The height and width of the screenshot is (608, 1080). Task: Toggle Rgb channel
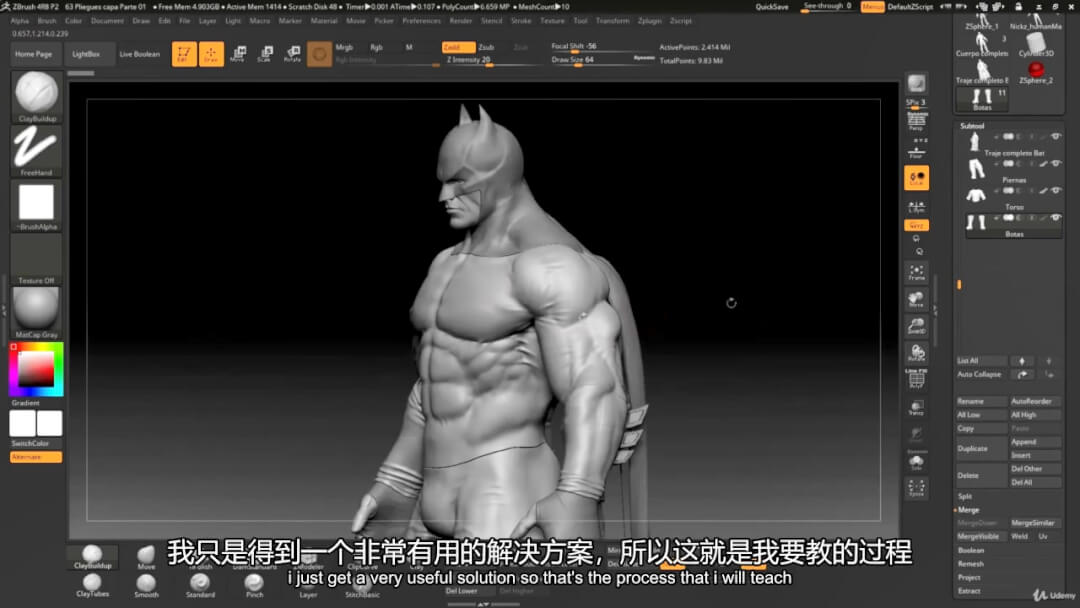click(x=376, y=47)
